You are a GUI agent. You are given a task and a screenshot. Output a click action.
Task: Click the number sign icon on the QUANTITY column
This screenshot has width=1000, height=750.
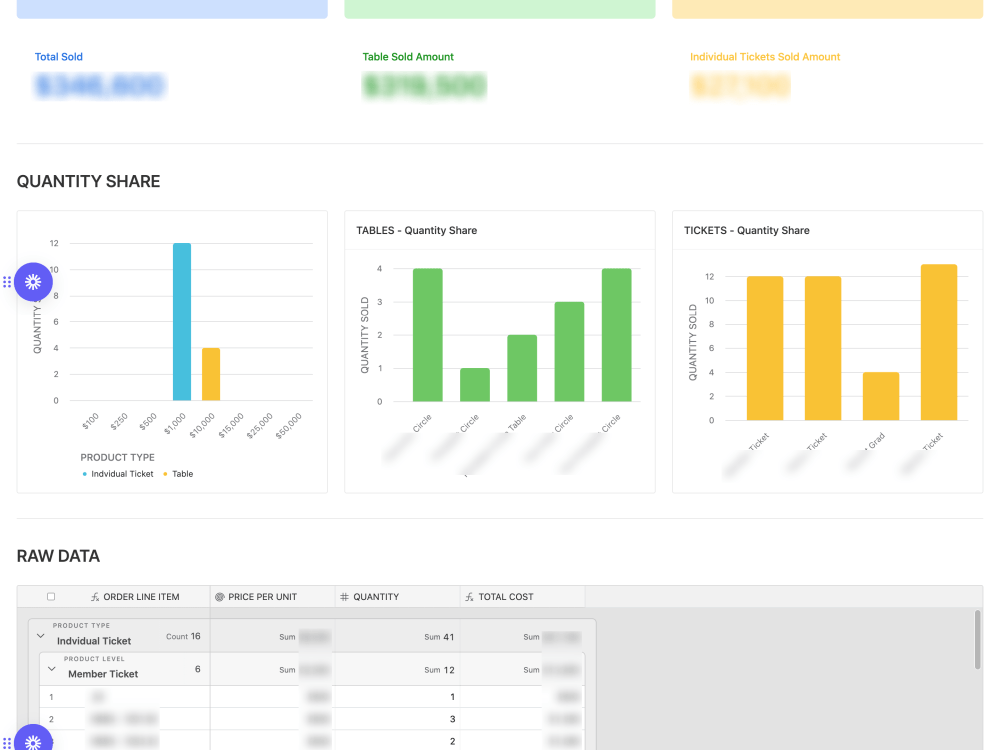(343, 596)
